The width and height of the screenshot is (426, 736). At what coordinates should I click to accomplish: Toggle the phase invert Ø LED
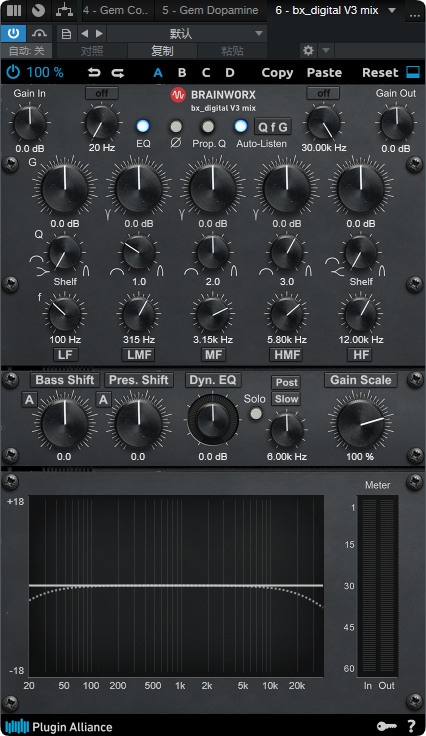(176, 126)
